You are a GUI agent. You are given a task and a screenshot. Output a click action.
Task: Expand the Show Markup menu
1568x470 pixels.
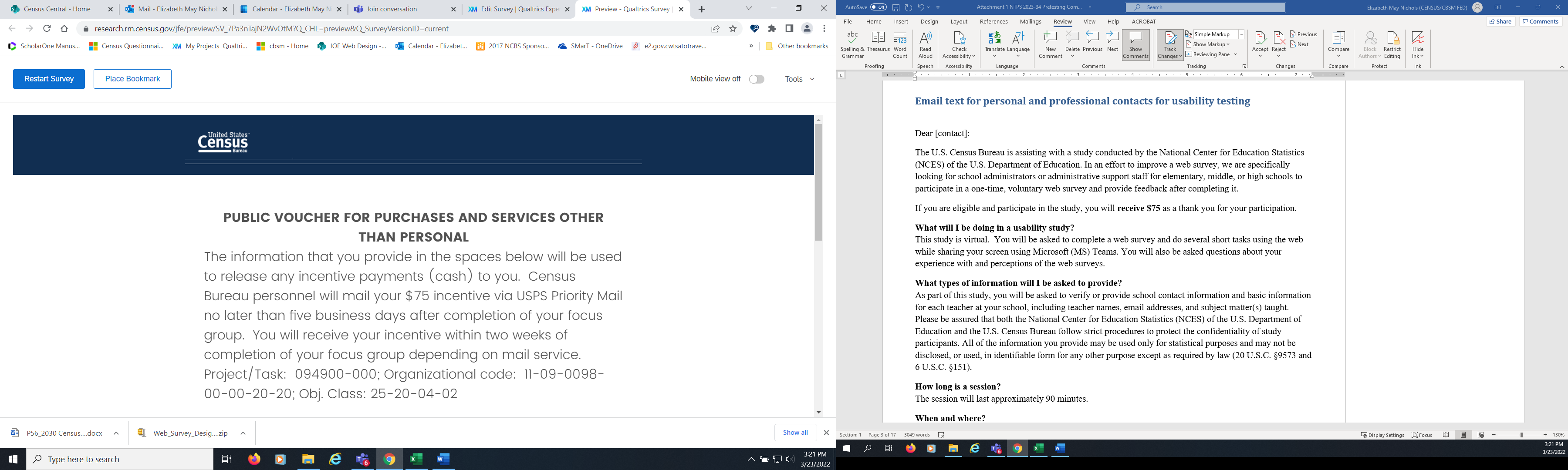1211,44
